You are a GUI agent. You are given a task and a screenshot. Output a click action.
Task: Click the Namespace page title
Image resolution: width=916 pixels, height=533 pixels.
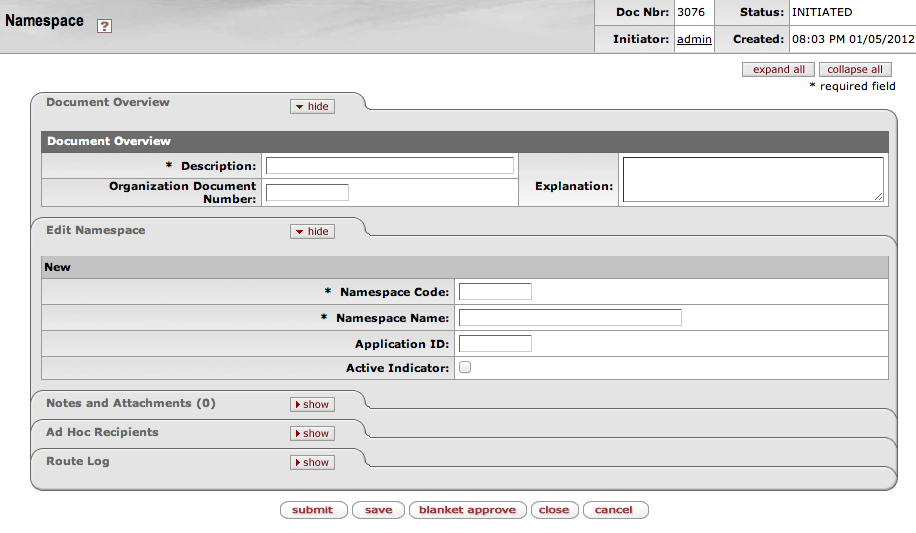(44, 21)
